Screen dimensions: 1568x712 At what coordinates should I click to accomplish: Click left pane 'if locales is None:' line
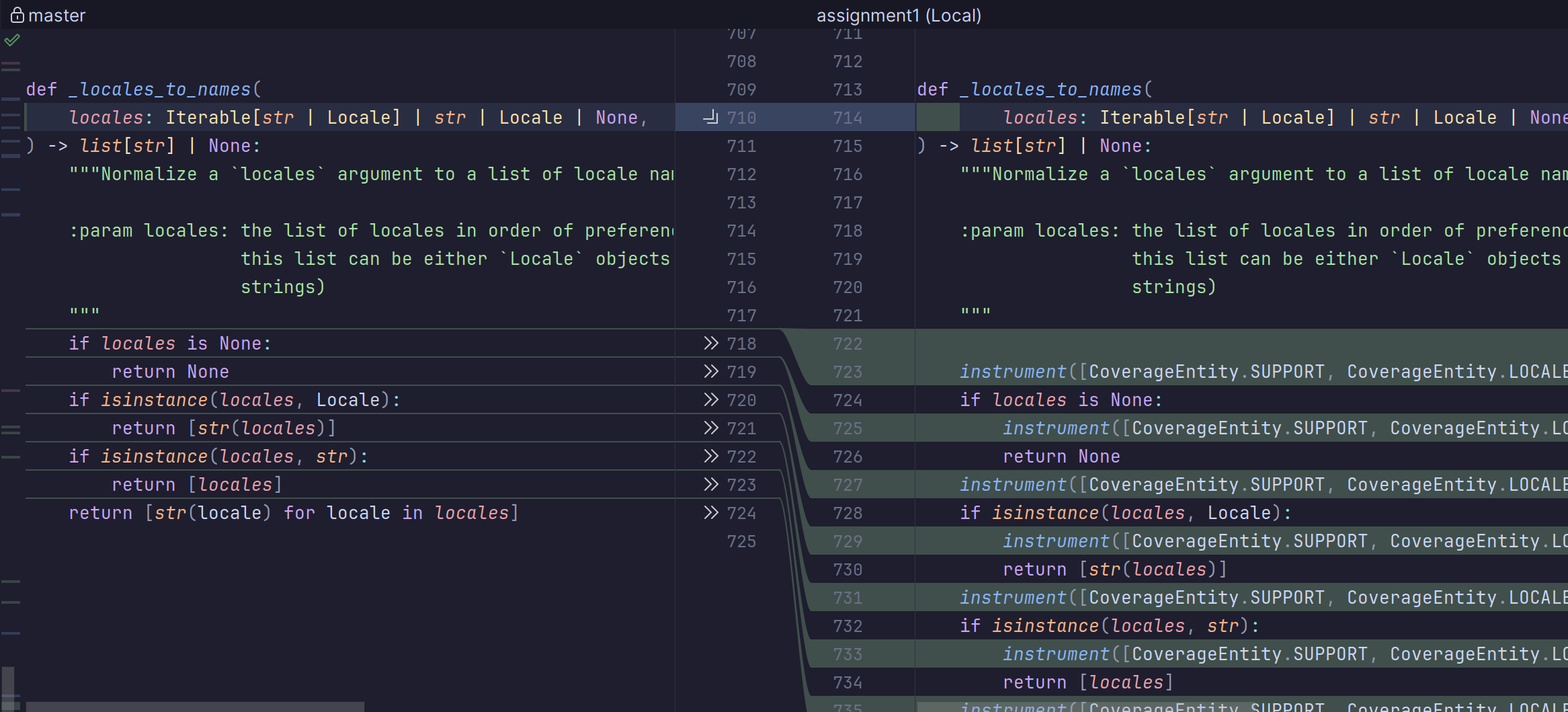[x=170, y=344]
